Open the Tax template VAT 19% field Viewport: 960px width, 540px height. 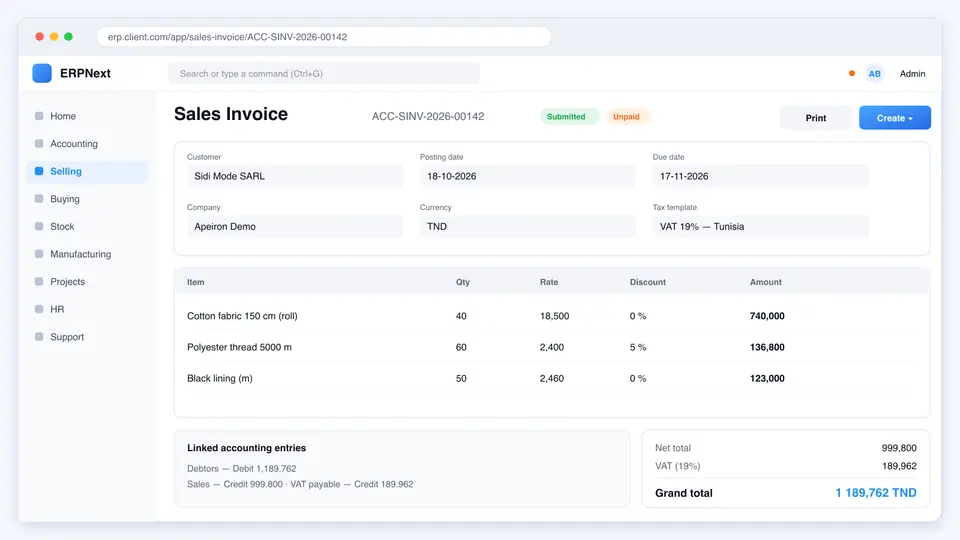pyautogui.click(x=760, y=226)
